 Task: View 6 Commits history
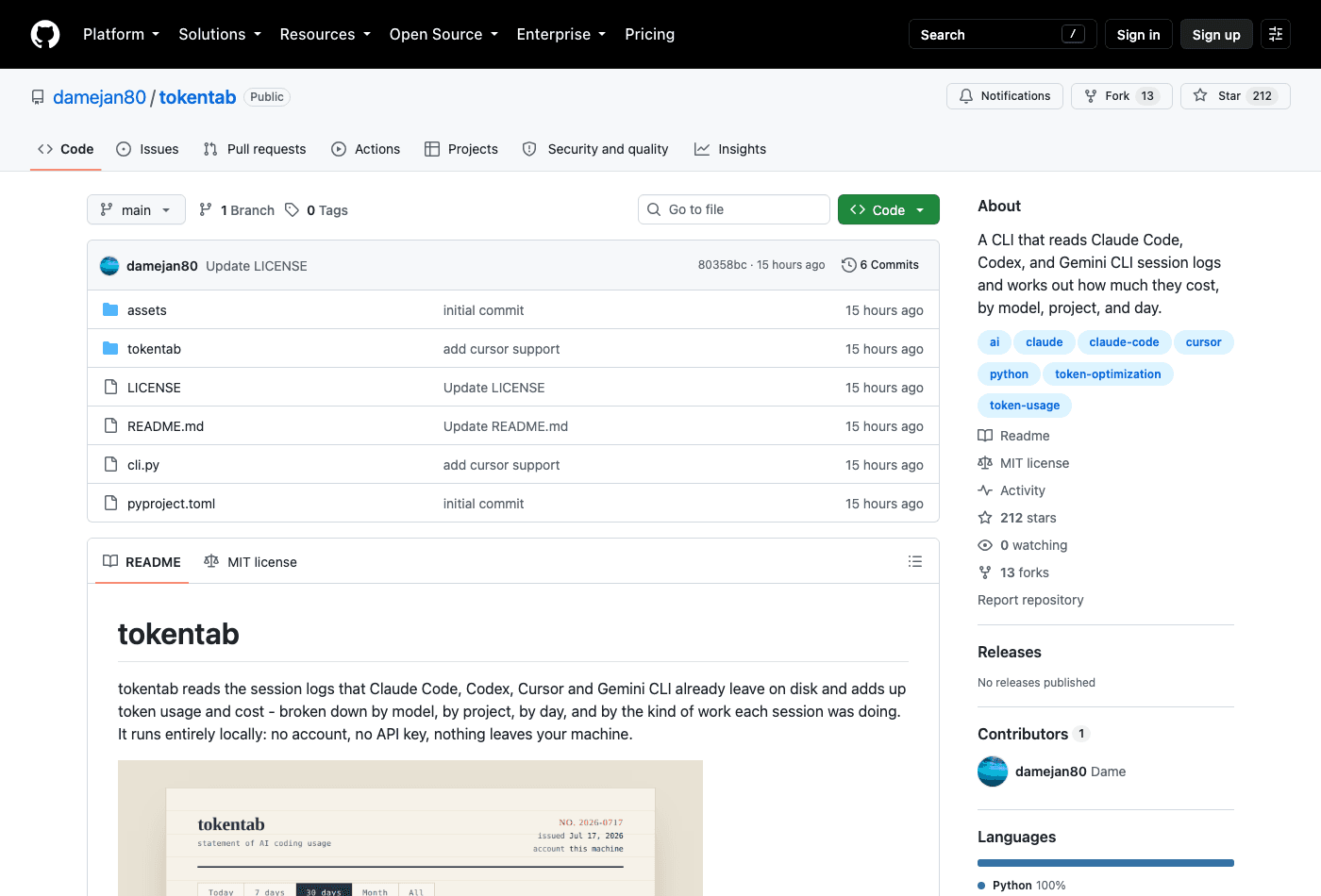pos(880,265)
